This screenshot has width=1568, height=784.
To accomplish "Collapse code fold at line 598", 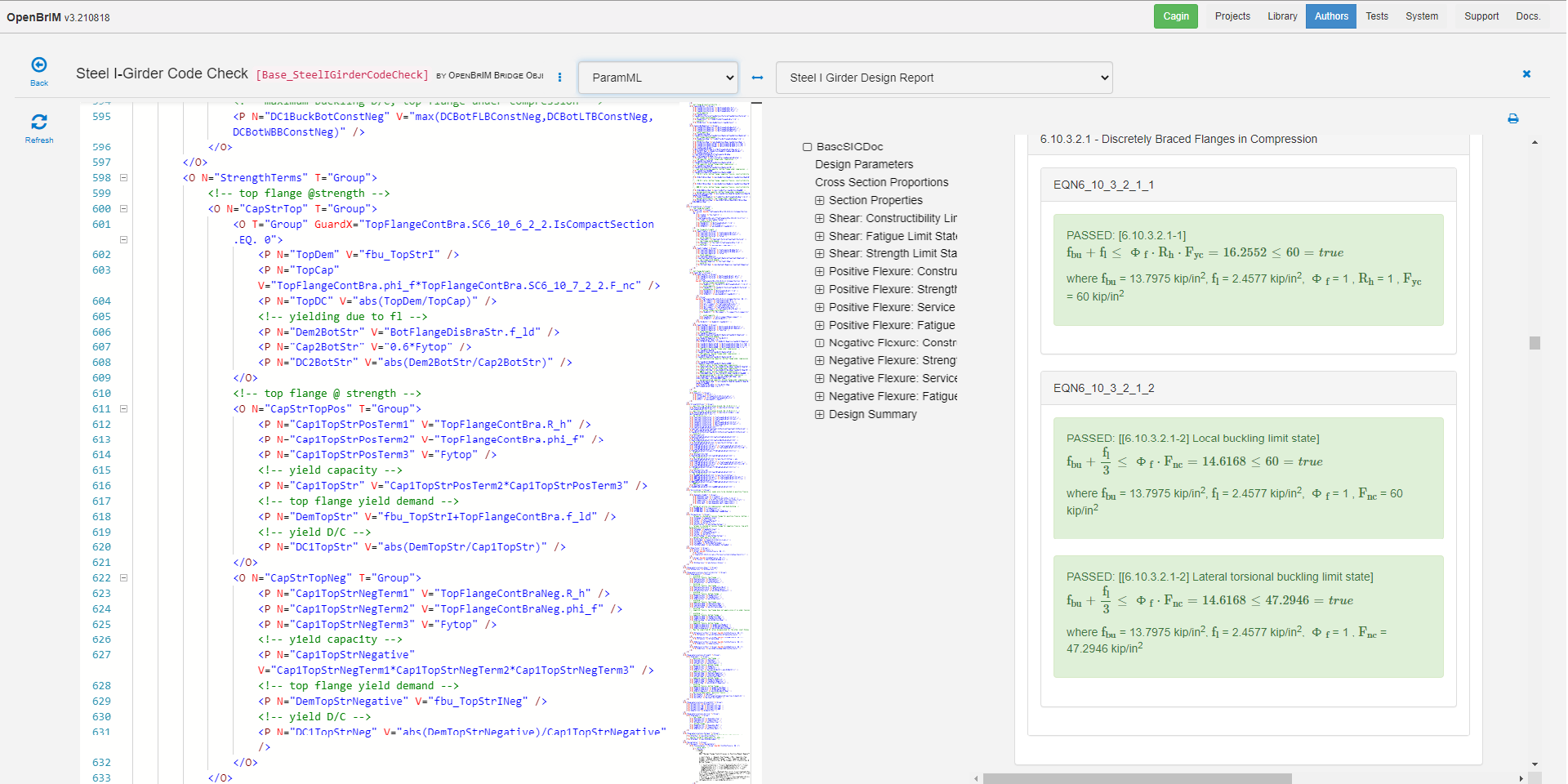I will coord(124,178).
